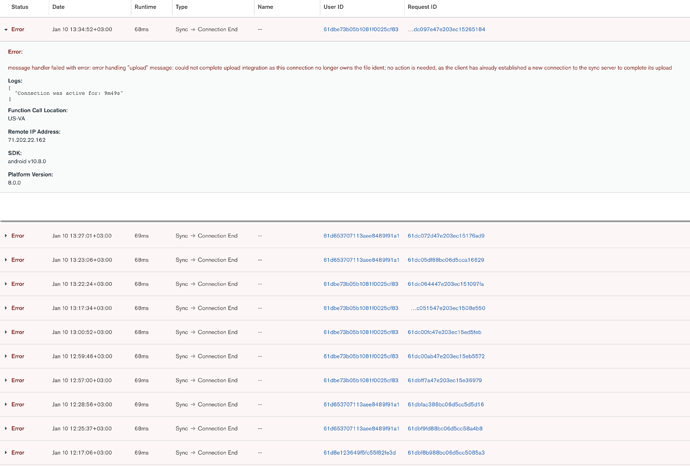The height and width of the screenshot is (466, 690).
Task: Click the Runtime column header
Action: pos(145,7)
